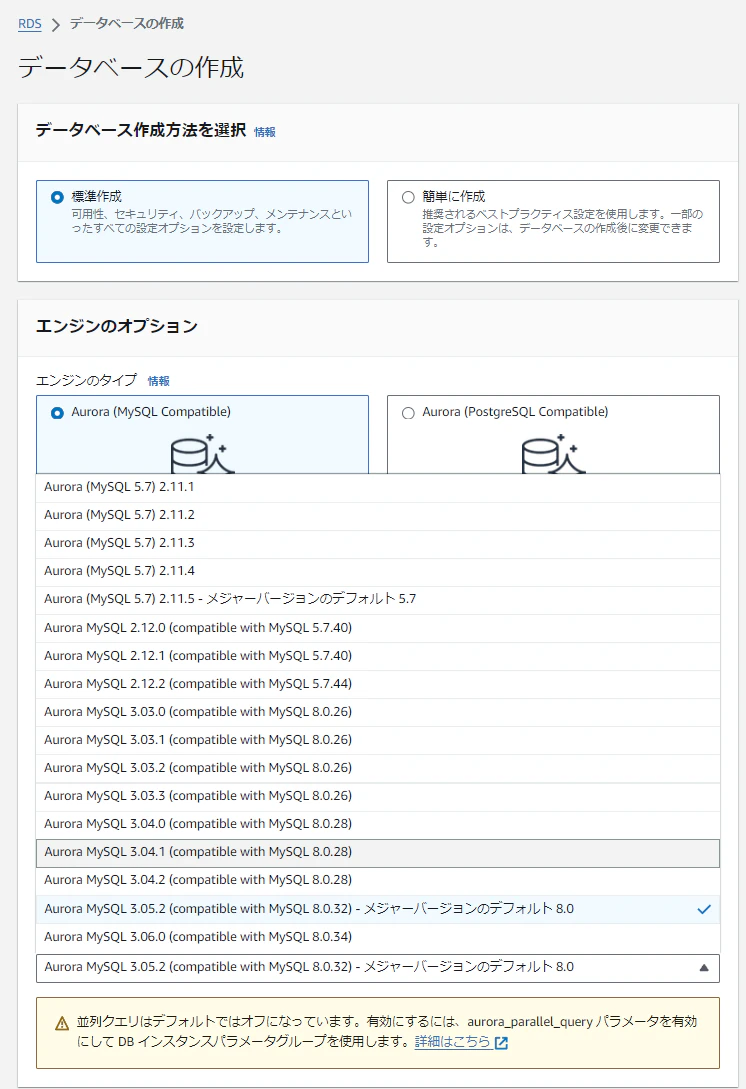746x1089 pixels.
Task: Select the 標準作成 radio button
Action: pyautogui.click(x=58, y=197)
